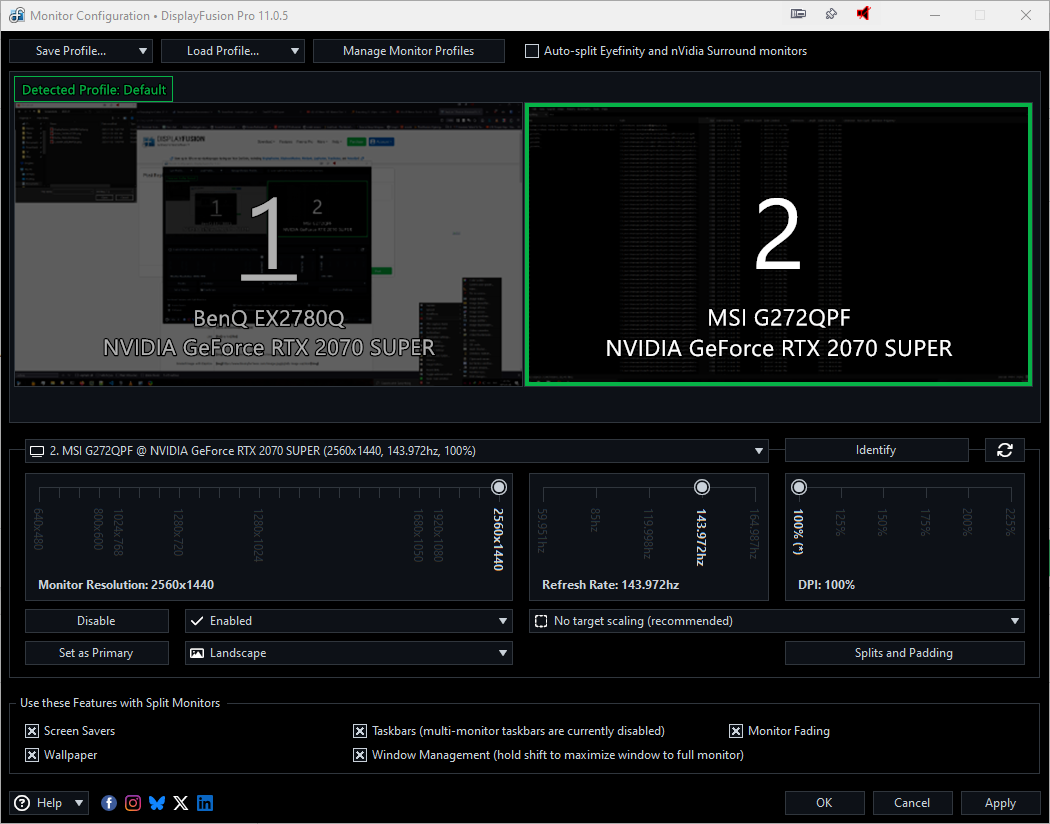Expand the Save Profile dropdown
The height and width of the screenshot is (824, 1050).
pyautogui.click(x=81, y=51)
